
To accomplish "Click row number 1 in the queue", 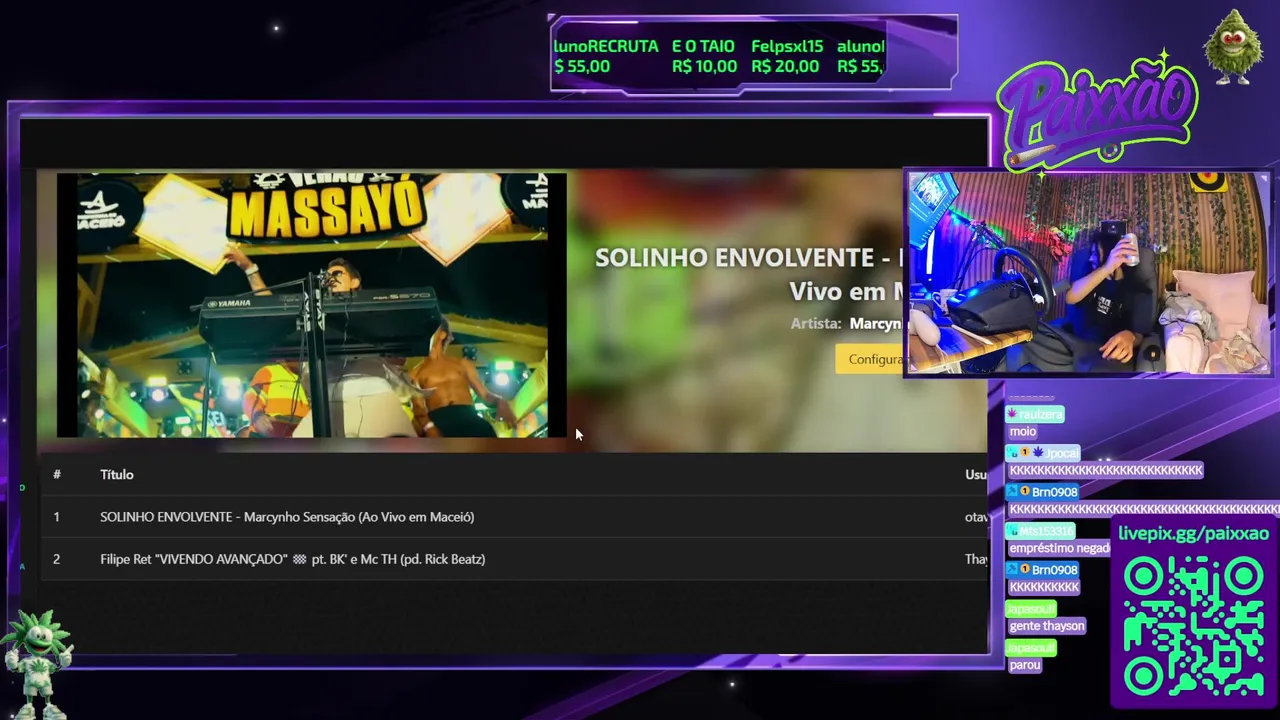I will [x=56, y=517].
